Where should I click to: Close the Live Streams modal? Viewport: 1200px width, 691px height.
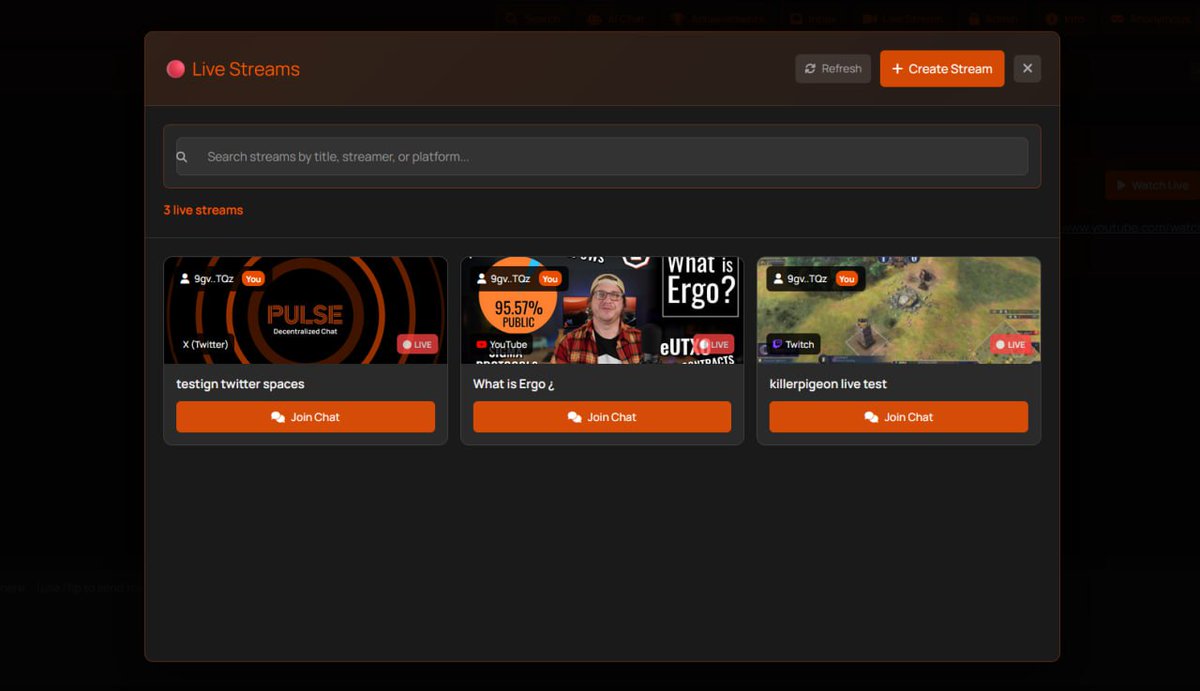(1027, 69)
